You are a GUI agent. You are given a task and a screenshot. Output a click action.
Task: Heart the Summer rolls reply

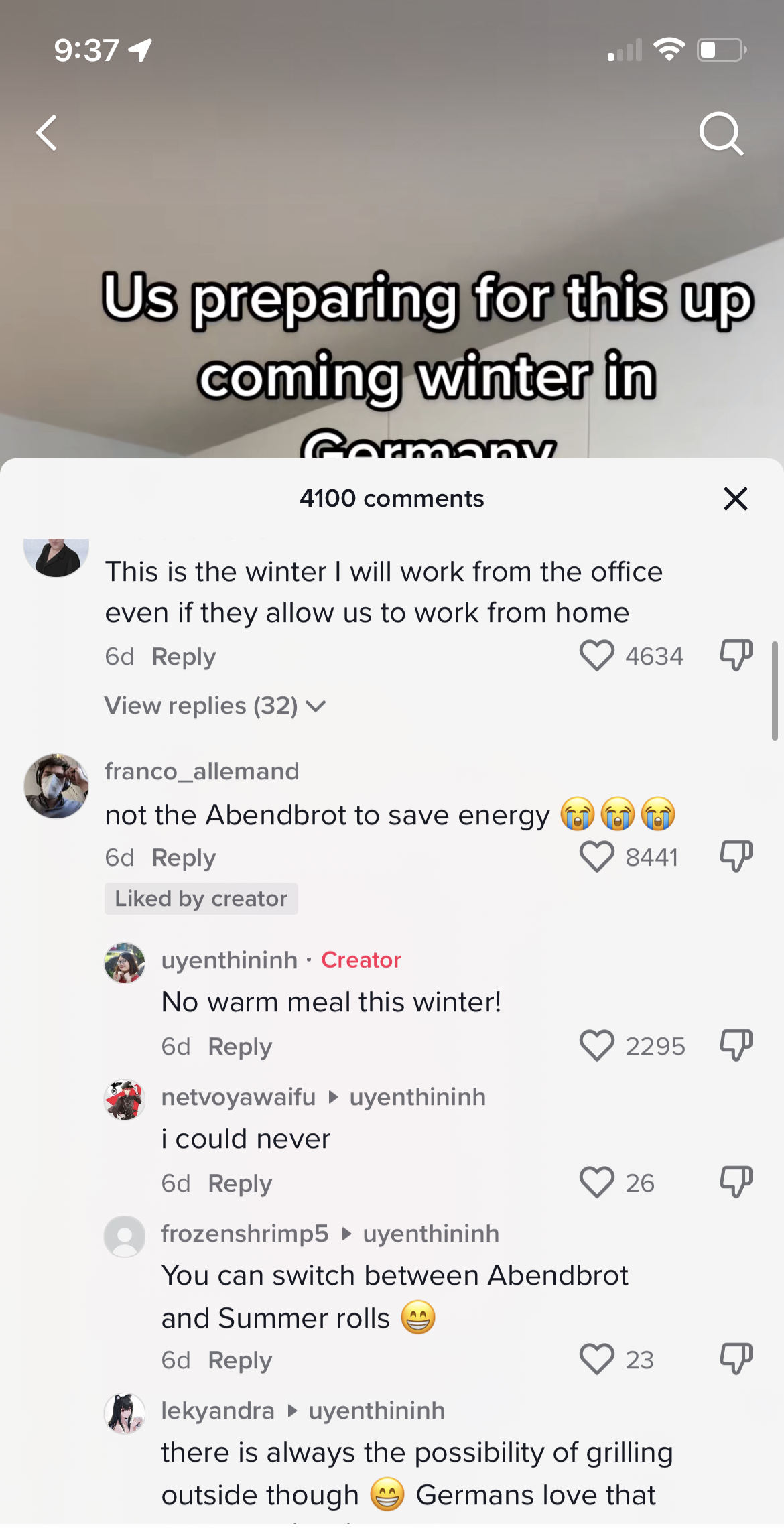[596, 1359]
